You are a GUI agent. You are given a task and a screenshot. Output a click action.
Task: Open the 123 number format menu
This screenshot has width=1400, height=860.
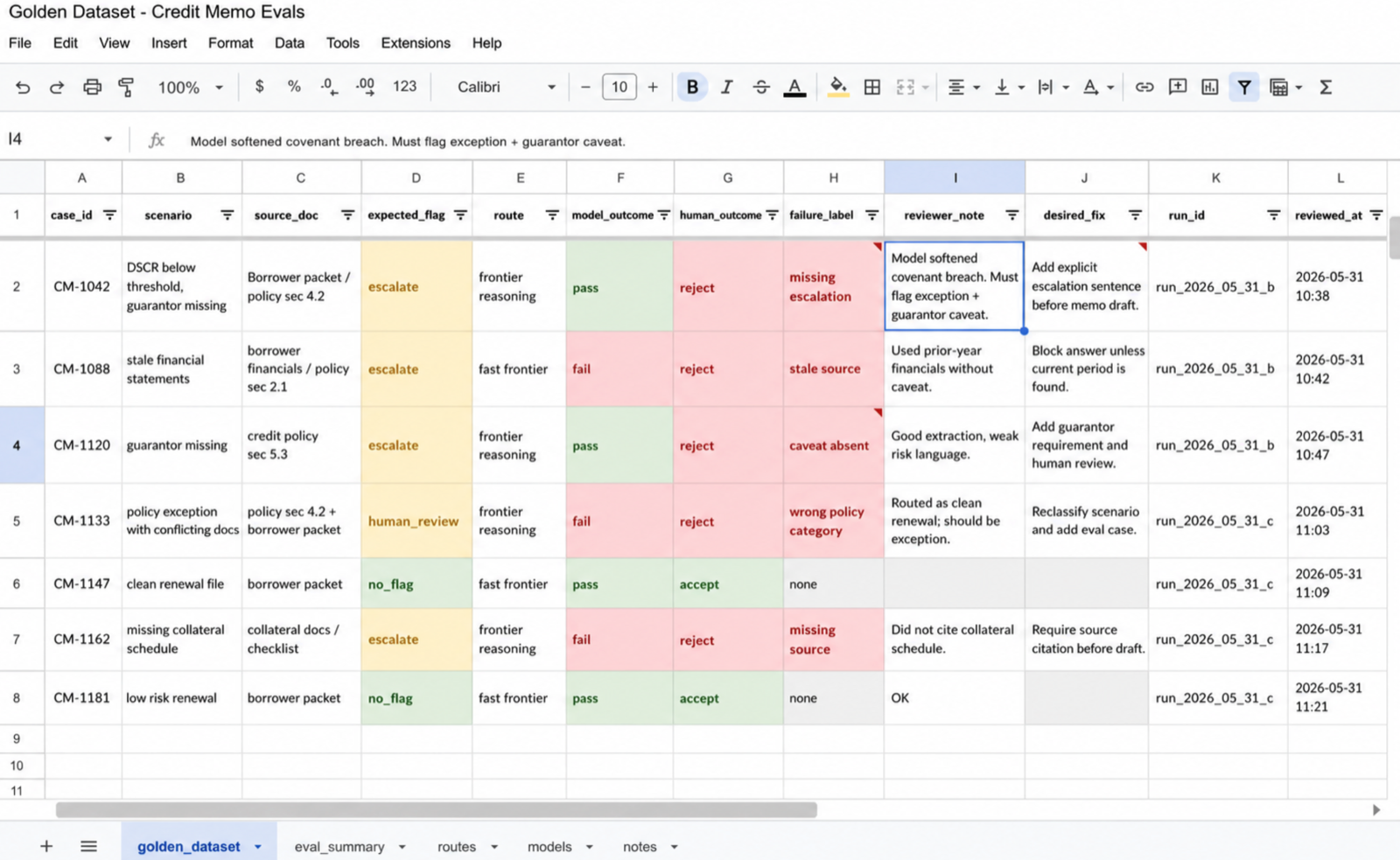pos(404,87)
